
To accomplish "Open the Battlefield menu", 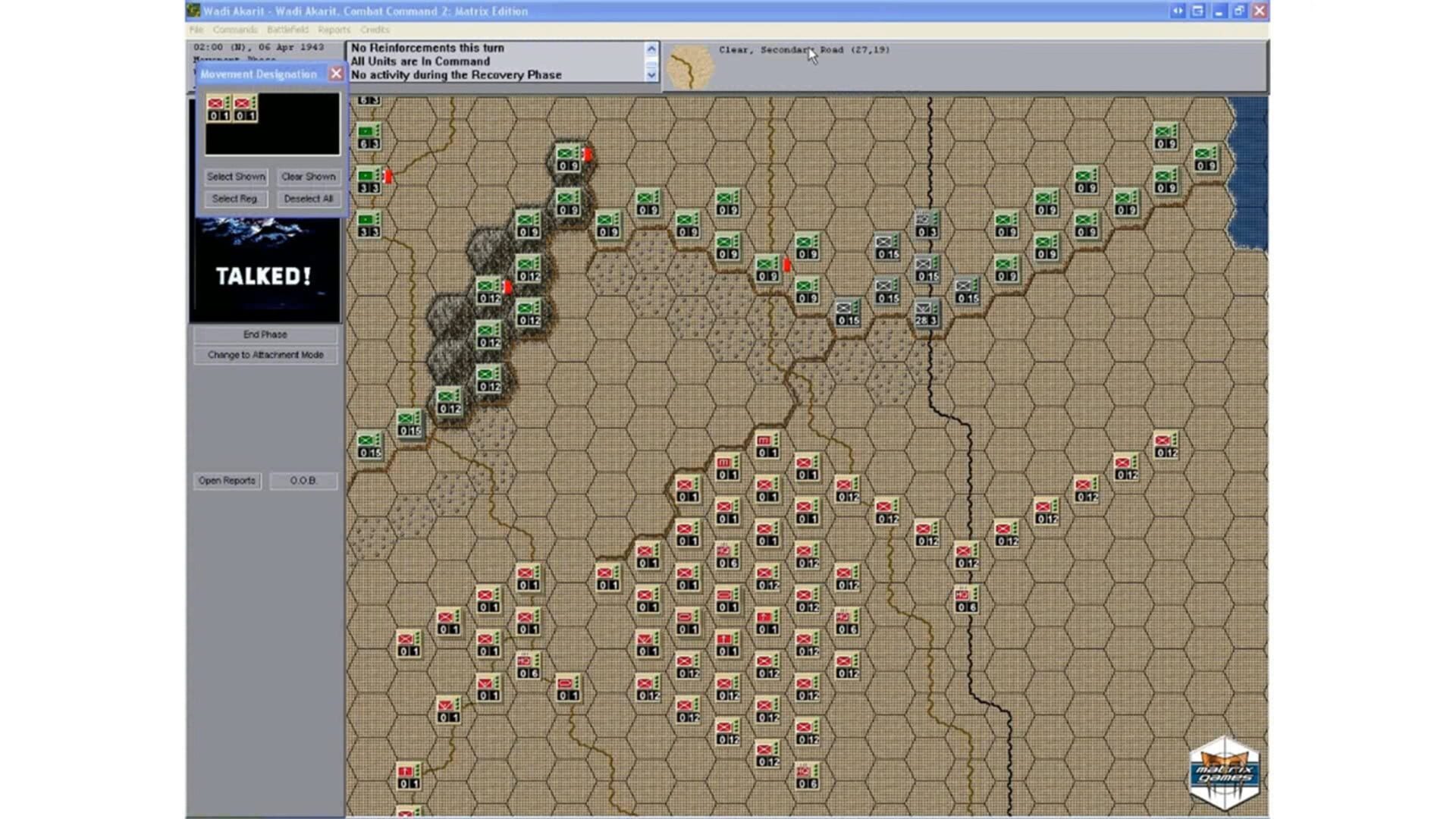I will pyautogui.click(x=287, y=30).
